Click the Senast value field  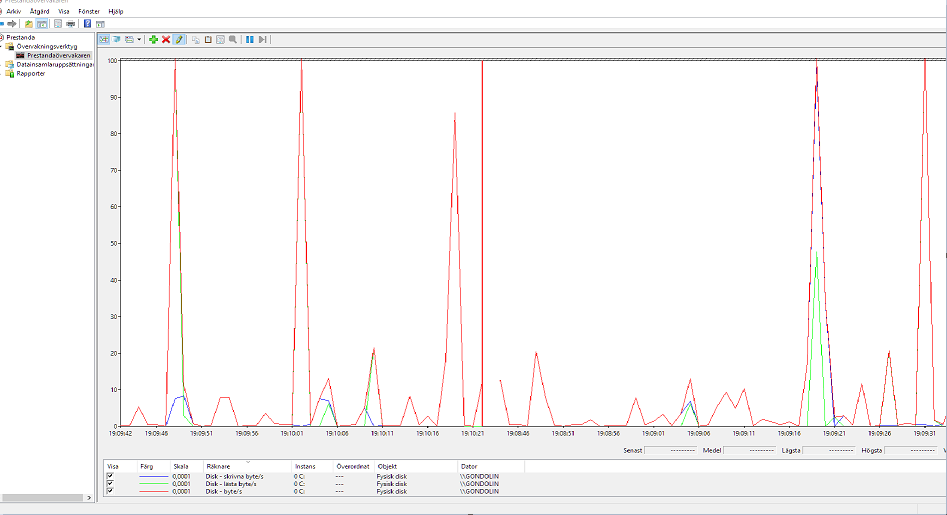tap(670, 450)
